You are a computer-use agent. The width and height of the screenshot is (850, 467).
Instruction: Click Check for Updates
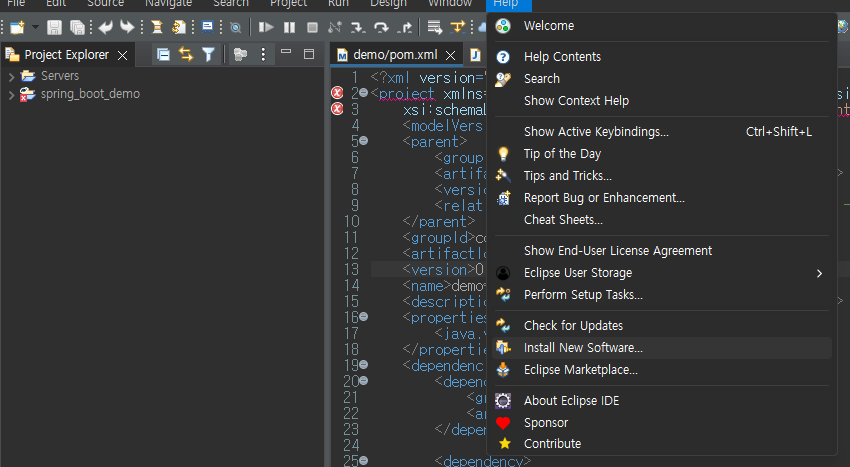click(x=662, y=325)
